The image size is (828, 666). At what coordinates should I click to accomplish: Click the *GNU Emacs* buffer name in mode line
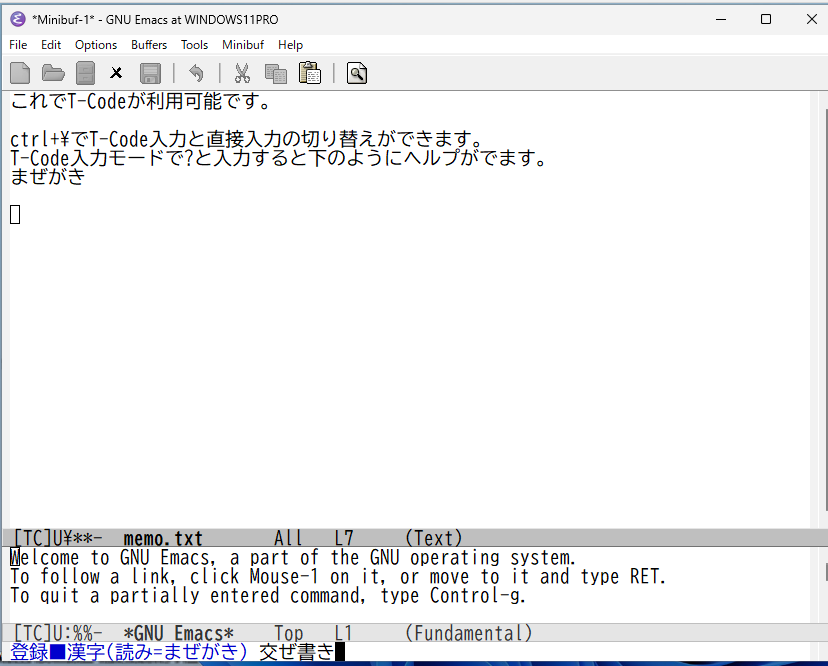pos(178,633)
